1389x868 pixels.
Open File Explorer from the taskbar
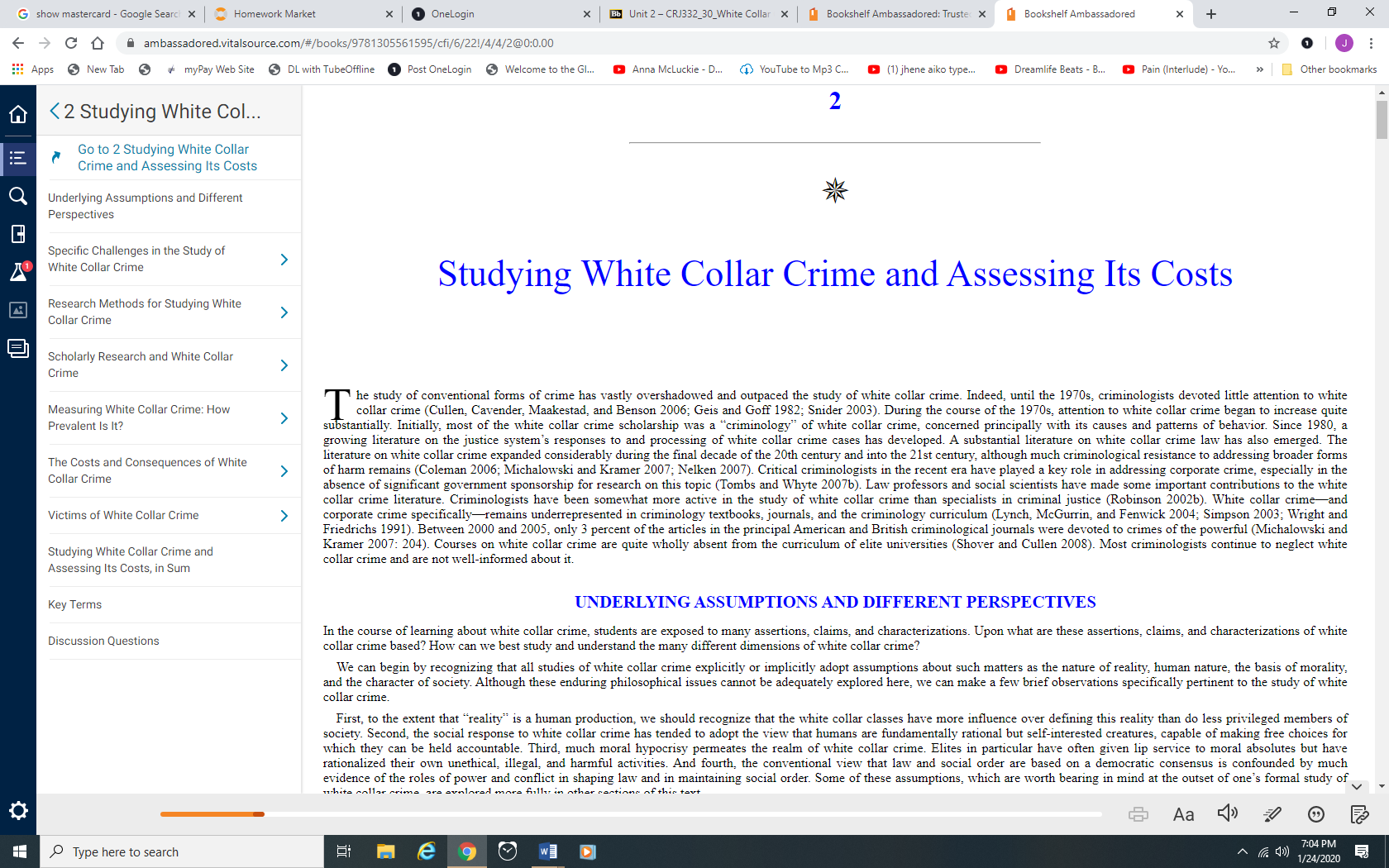point(385,851)
